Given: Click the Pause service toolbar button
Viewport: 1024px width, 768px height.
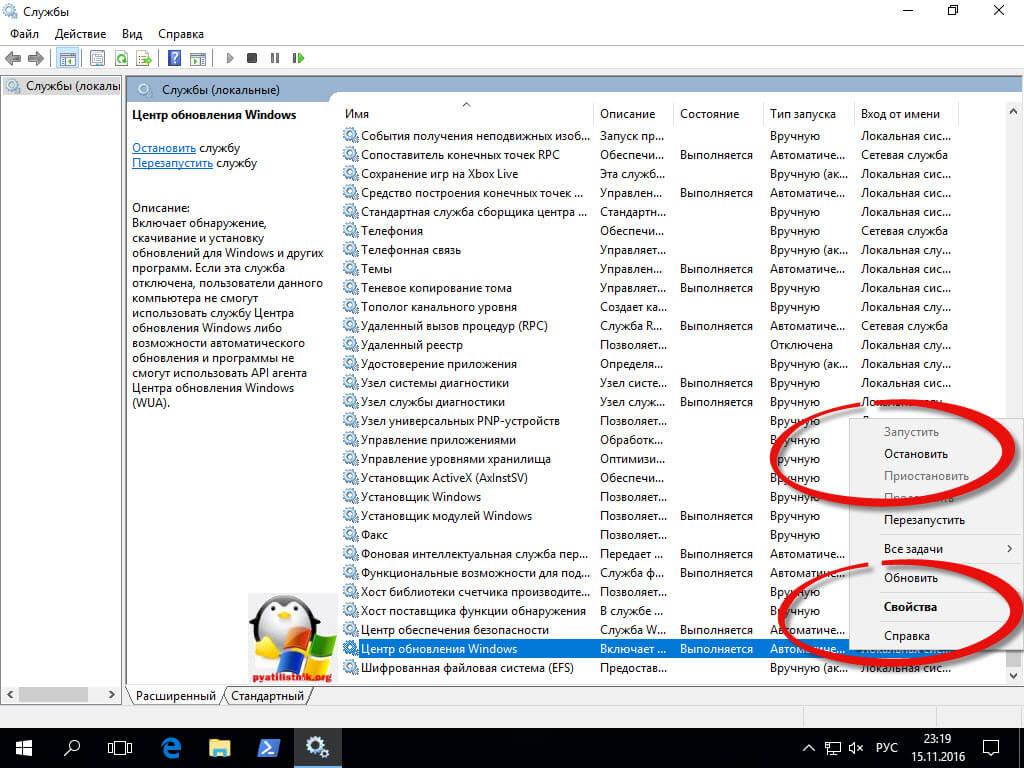Looking at the screenshot, I should [275, 58].
